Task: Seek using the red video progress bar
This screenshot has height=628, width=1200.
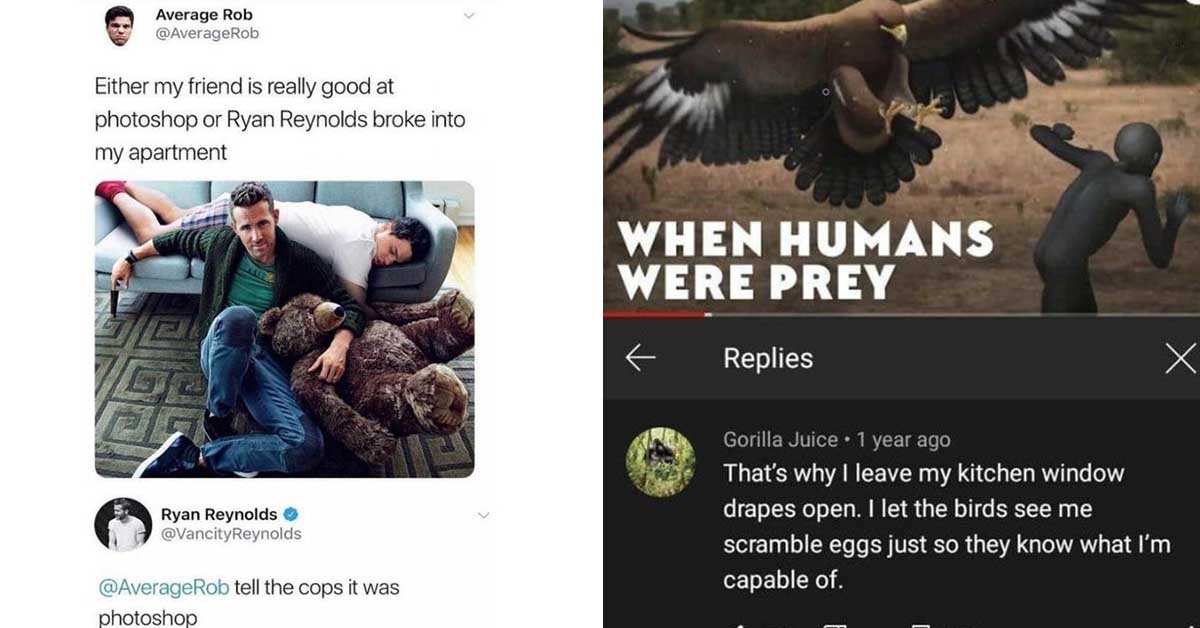Action: pos(655,313)
